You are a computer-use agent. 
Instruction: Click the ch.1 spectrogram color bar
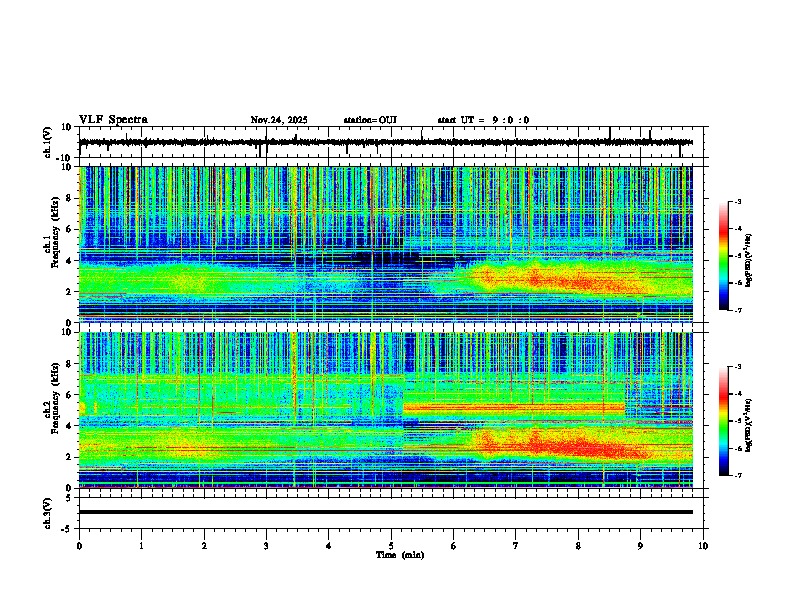(724, 256)
